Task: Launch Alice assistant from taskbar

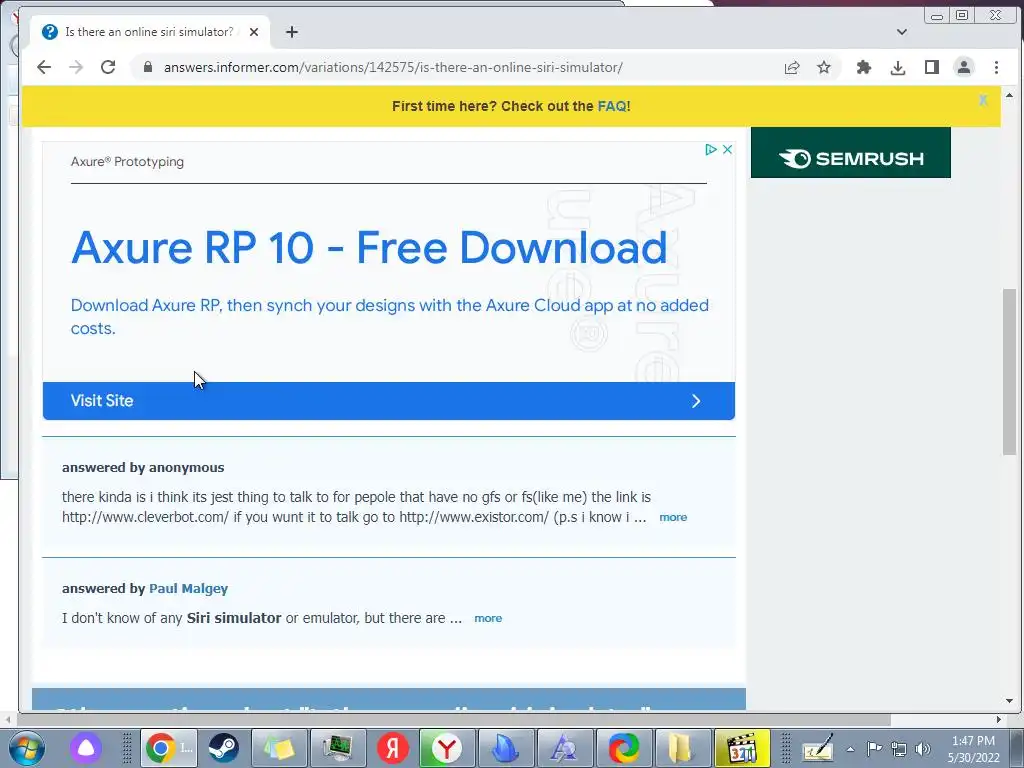Action: (86, 748)
